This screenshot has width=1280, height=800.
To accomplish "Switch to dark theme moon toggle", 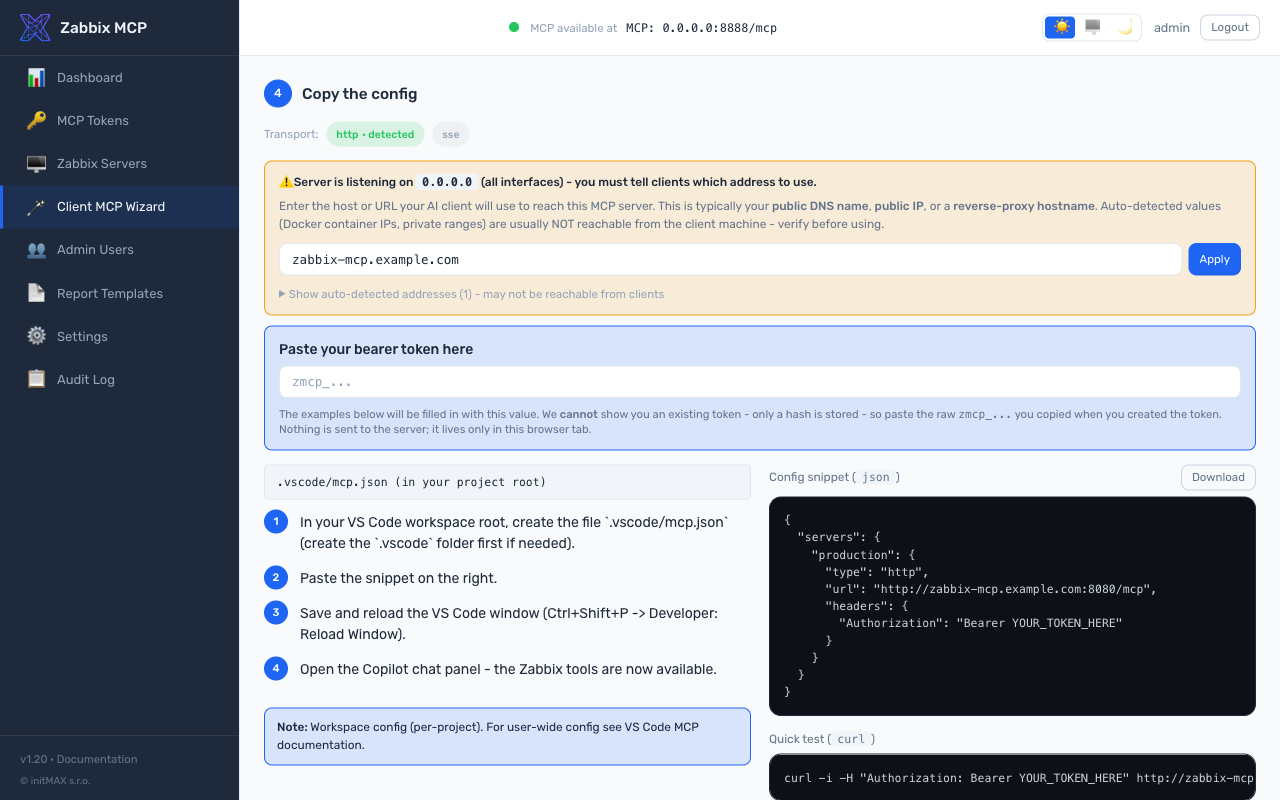I will [x=1125, y=27].
